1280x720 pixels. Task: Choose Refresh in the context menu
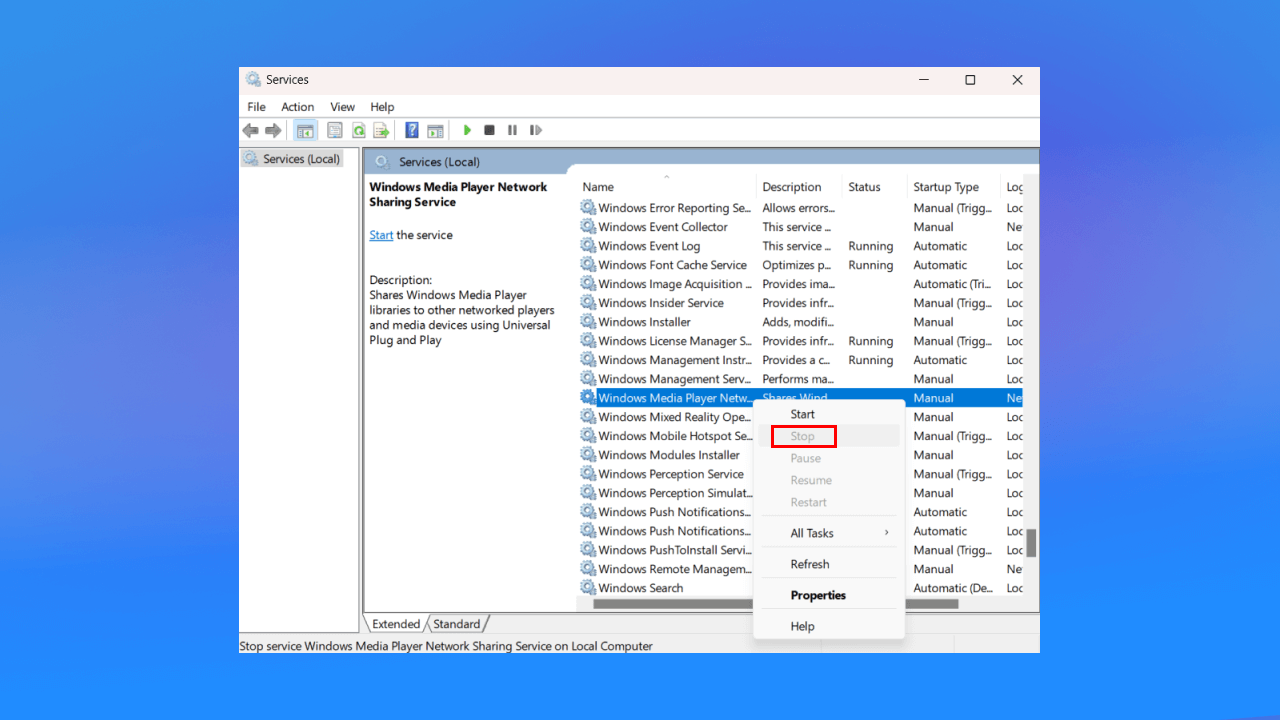[x=829, y=564]
